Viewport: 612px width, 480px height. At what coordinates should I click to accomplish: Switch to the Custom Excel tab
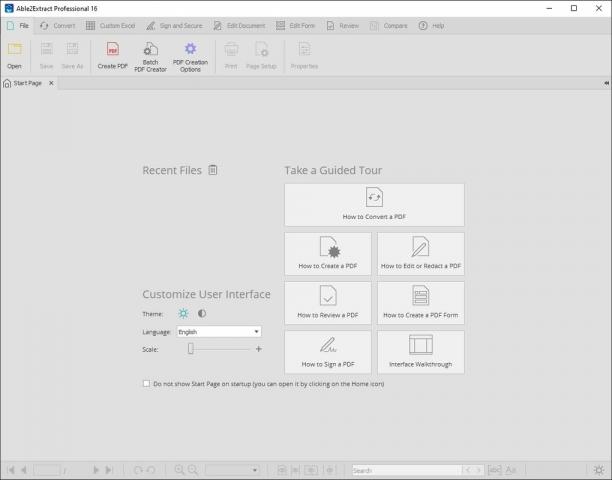tap(110, 26)
